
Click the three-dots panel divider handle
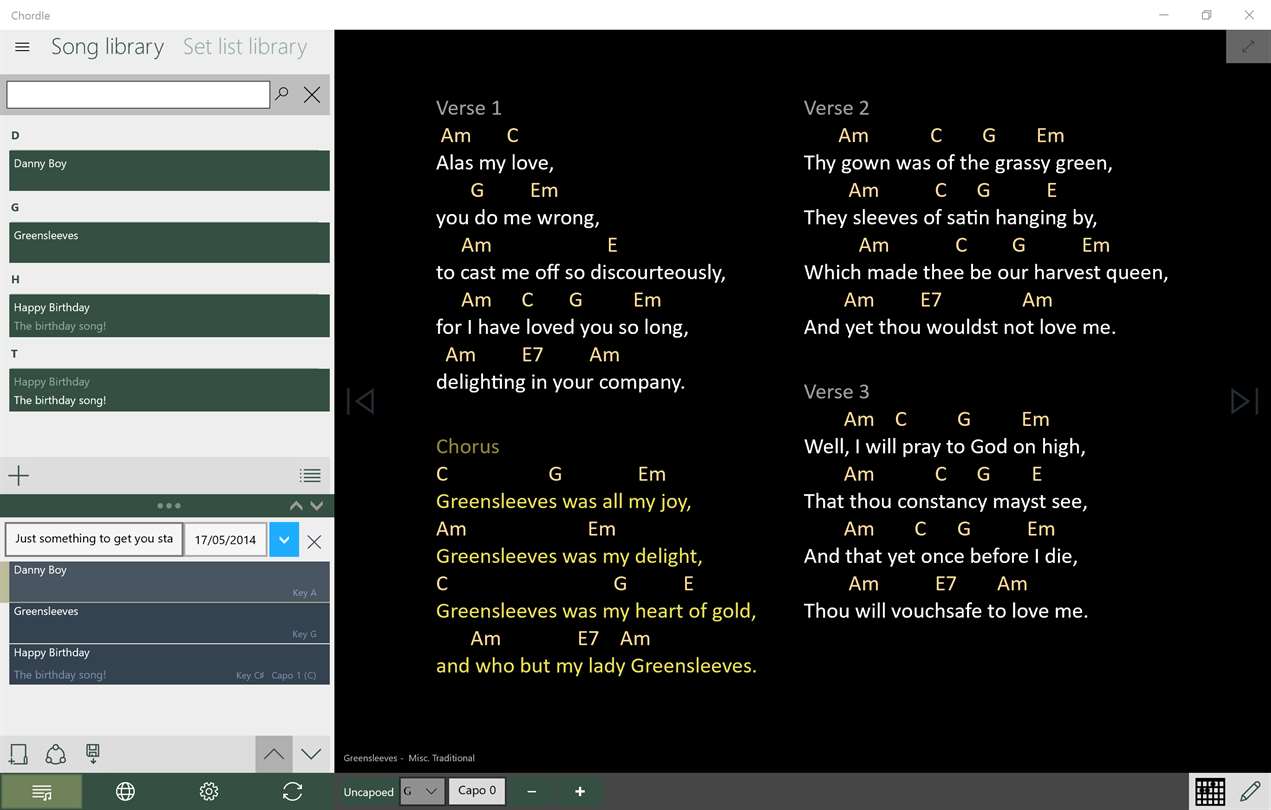[x=168, y=506]
